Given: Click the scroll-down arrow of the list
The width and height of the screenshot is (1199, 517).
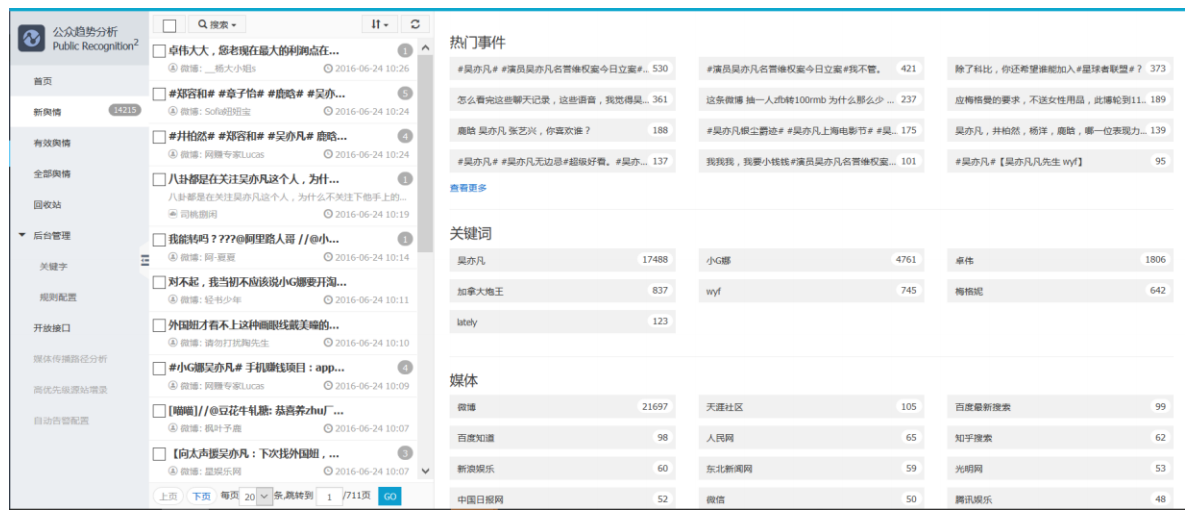Looking at the screenshot, I should click(426, 471).
